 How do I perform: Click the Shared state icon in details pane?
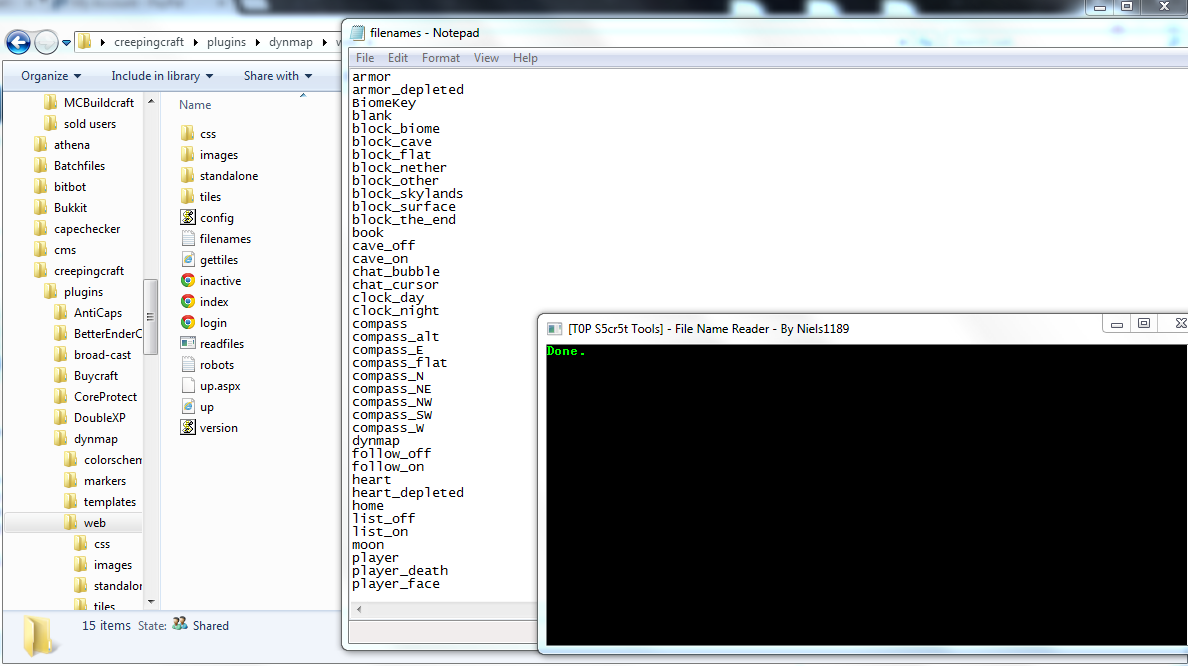point(180,624)
